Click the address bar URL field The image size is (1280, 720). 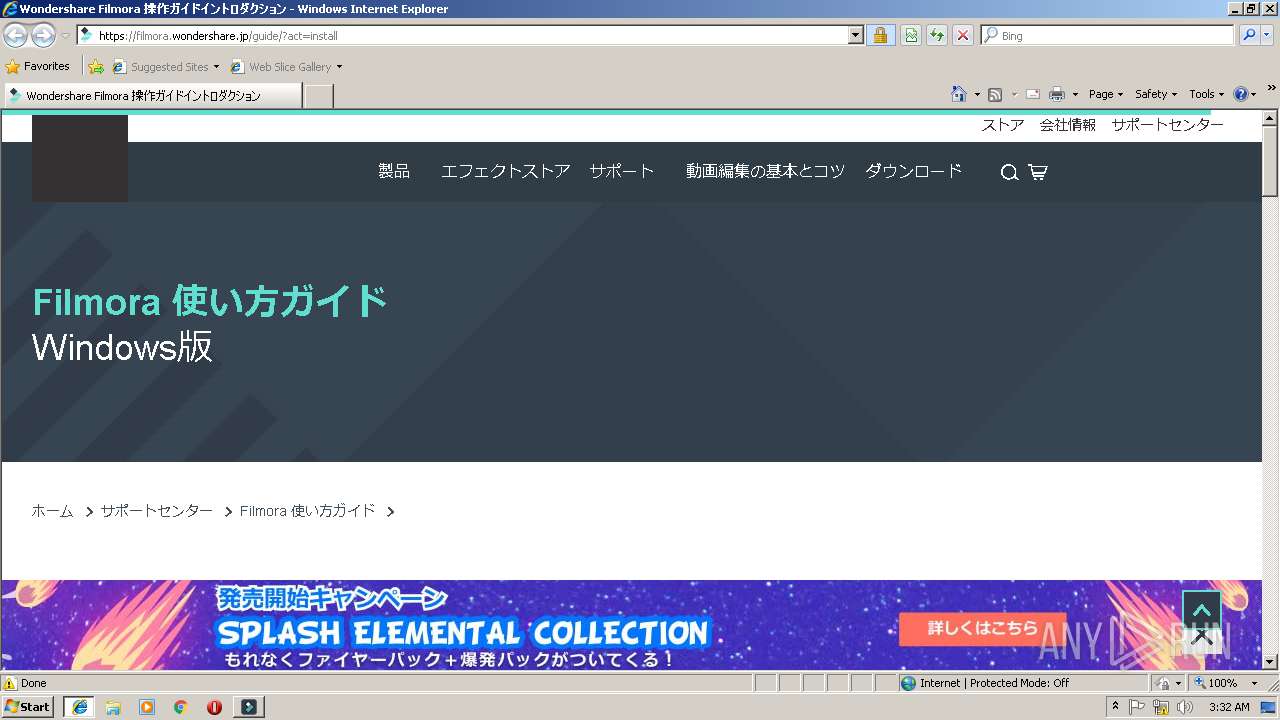point(462,35)
